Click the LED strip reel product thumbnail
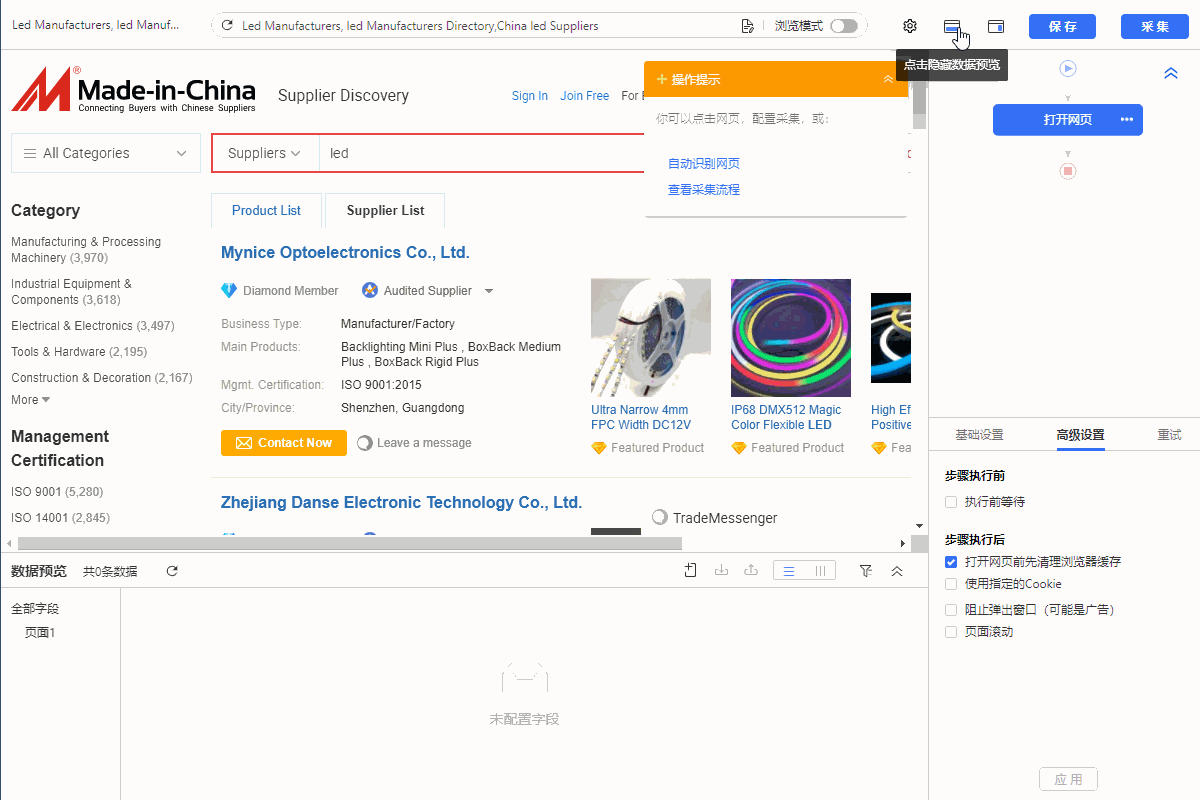 point(651,338)
